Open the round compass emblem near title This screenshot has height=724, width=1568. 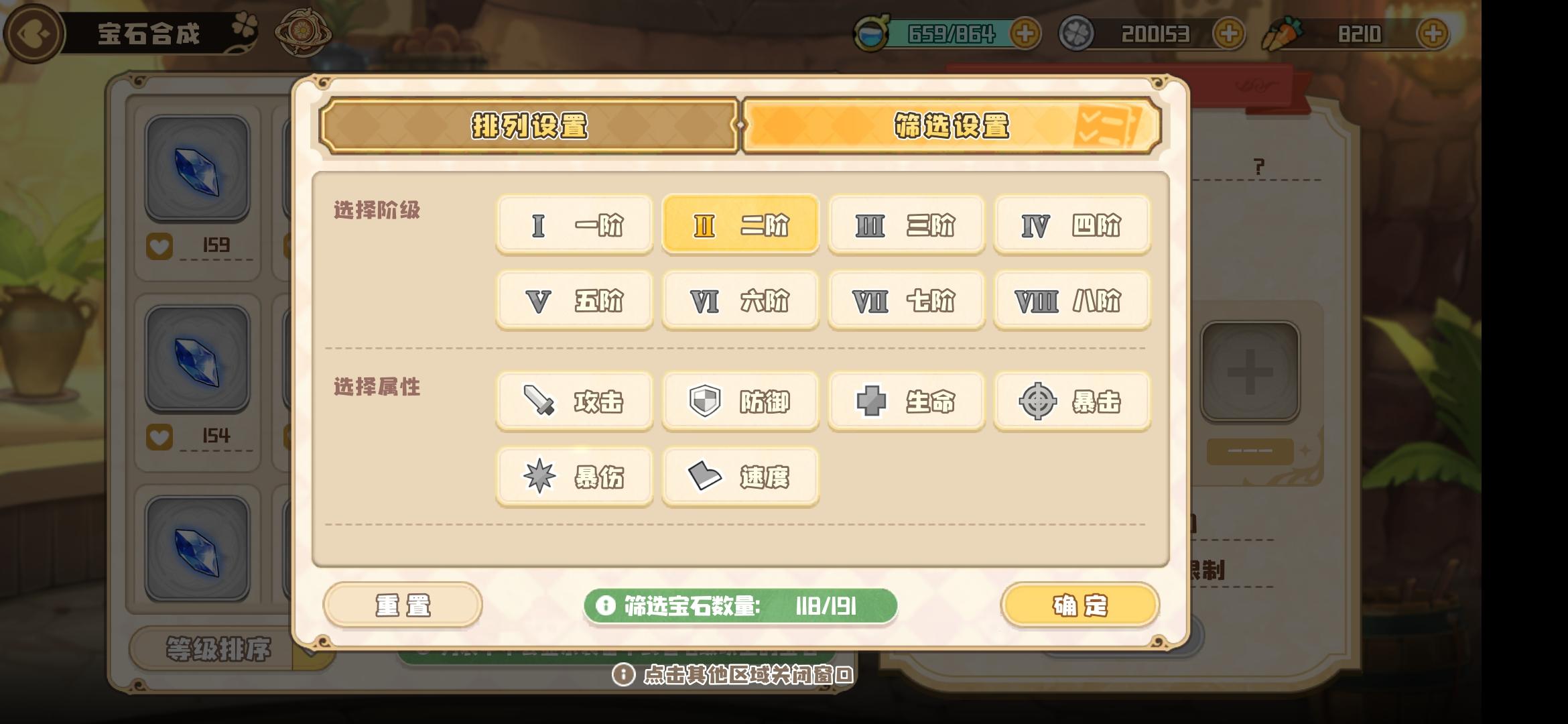[x=302, y=32]
